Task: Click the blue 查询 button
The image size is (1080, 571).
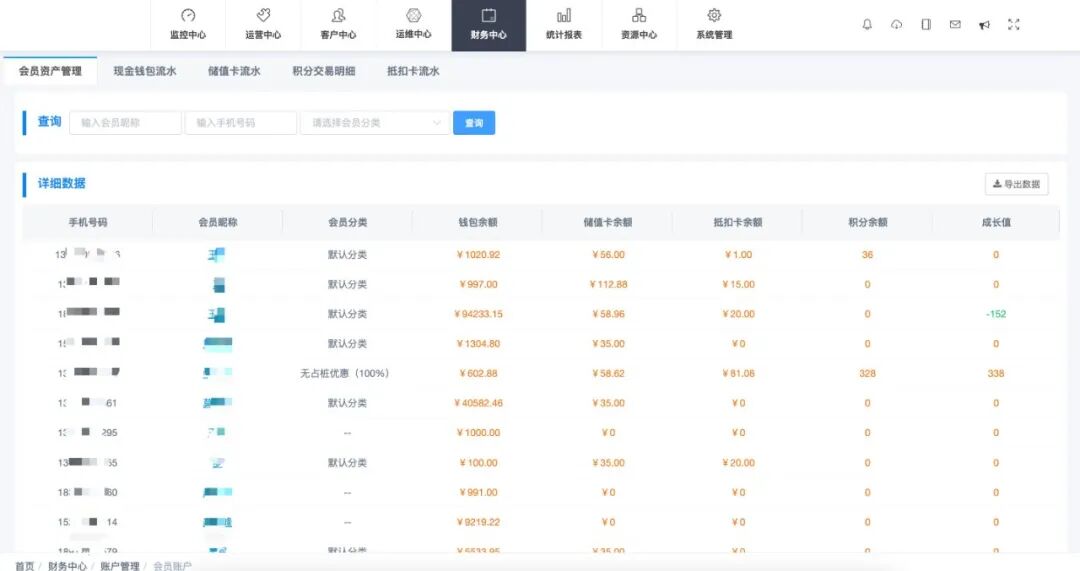Action: (x=474, y=123)
